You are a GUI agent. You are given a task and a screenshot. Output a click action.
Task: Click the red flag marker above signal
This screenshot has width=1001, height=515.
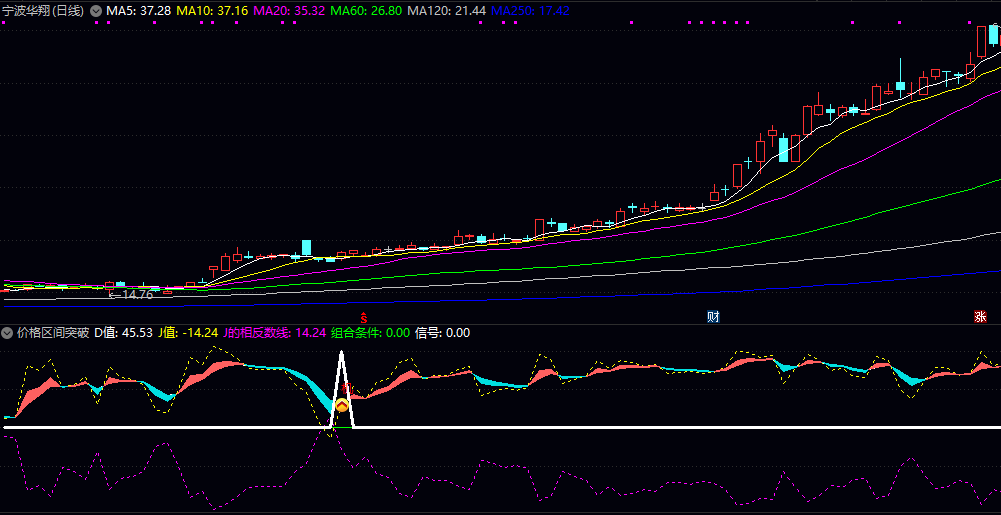pyautogui.click(x=348, y=389)
